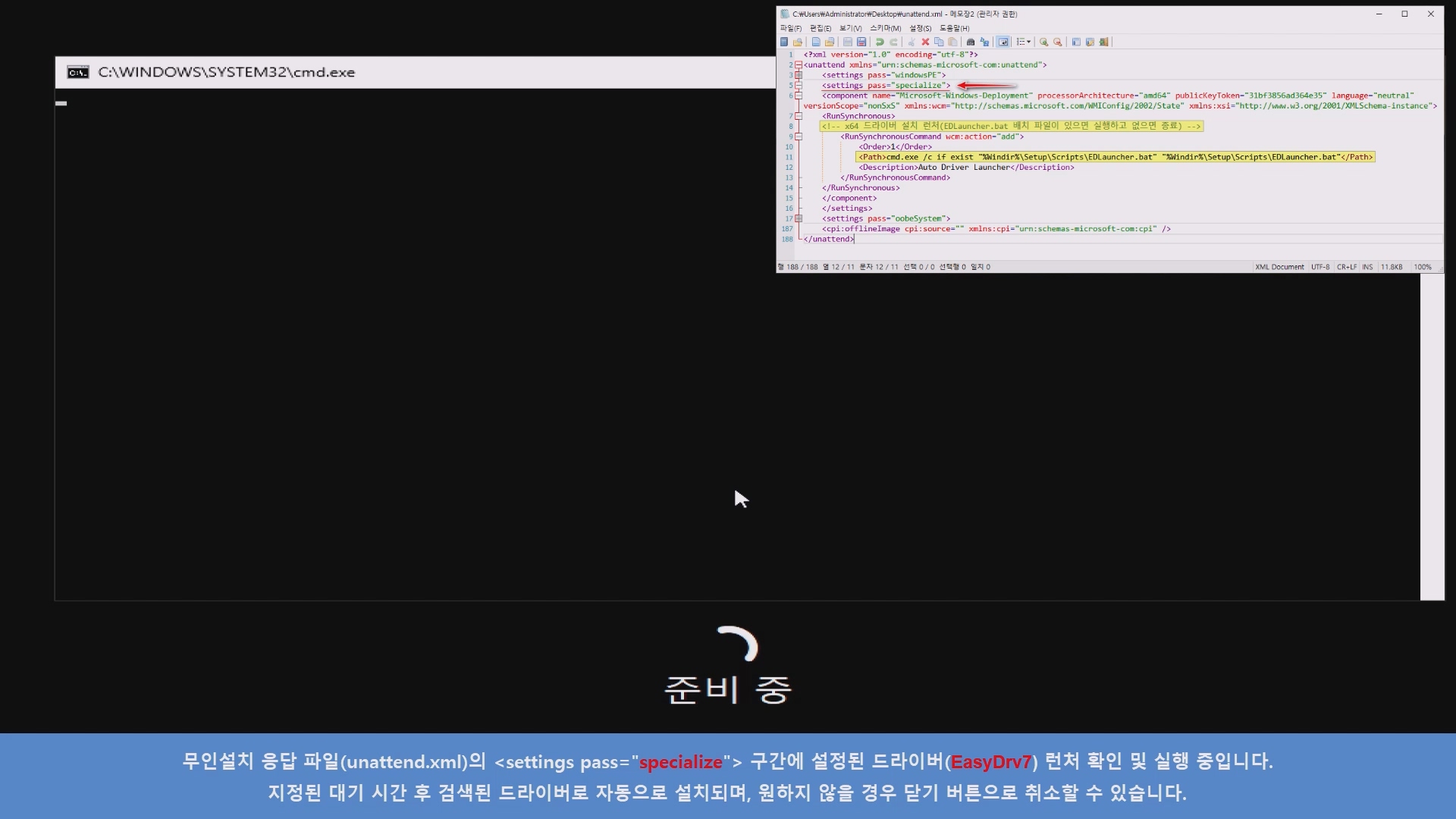Open the 스키마(M) menu
This screenshot has width=1456, height=819.
pos(885,28)
